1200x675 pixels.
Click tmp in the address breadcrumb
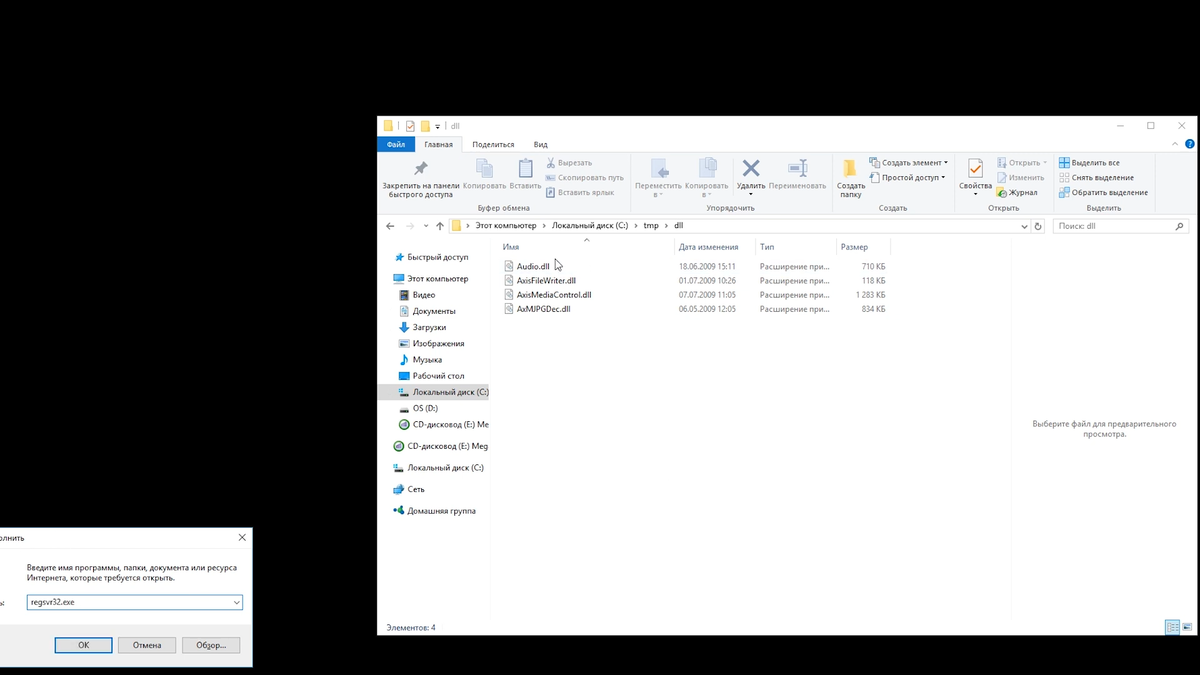click(651, 226)
